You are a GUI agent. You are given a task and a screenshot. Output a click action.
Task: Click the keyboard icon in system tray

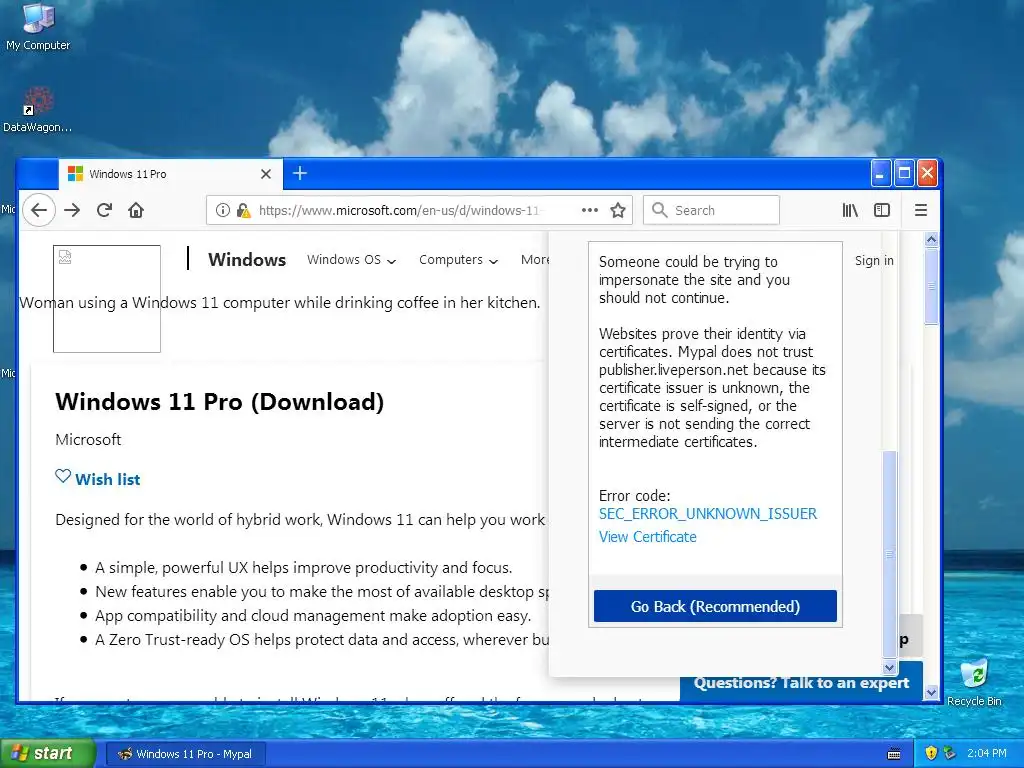pos(894,754)
